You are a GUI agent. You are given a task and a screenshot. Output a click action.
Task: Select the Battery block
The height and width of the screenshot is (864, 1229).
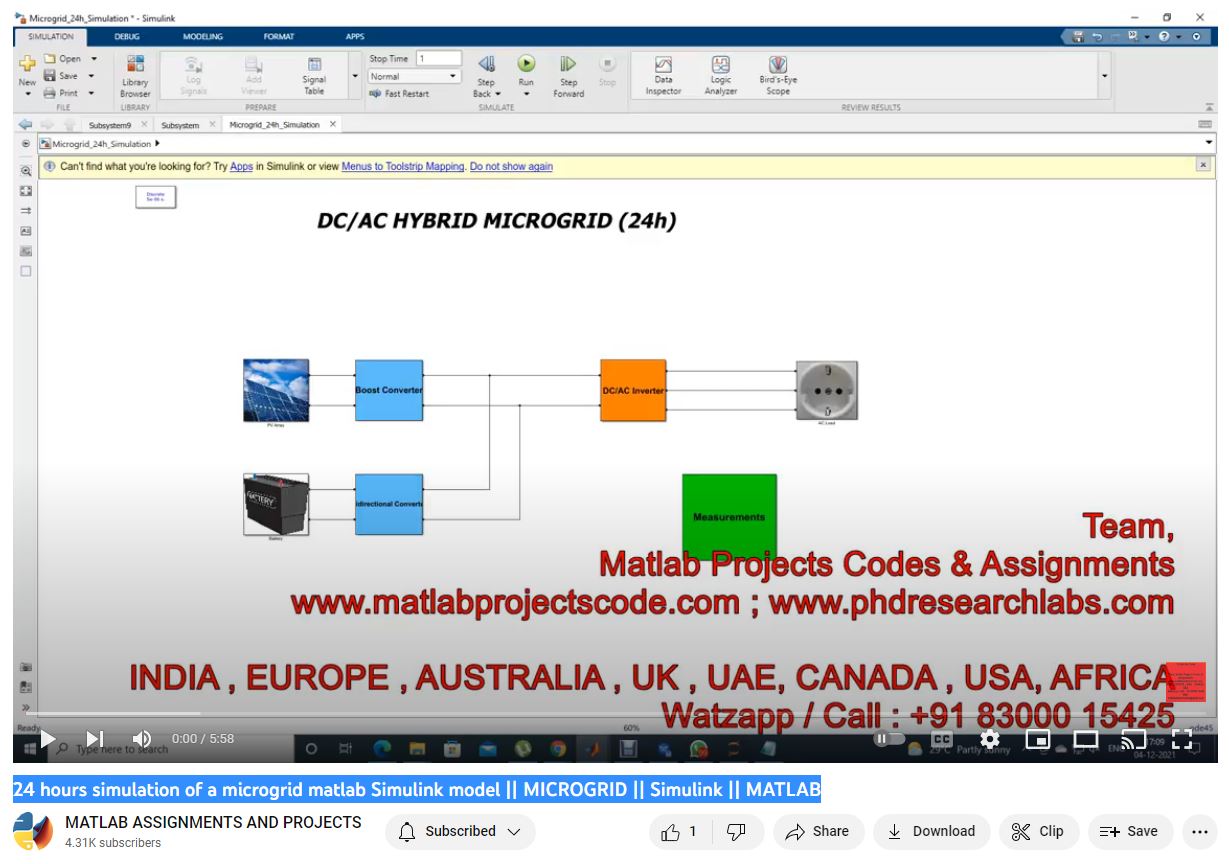(276, 504)
